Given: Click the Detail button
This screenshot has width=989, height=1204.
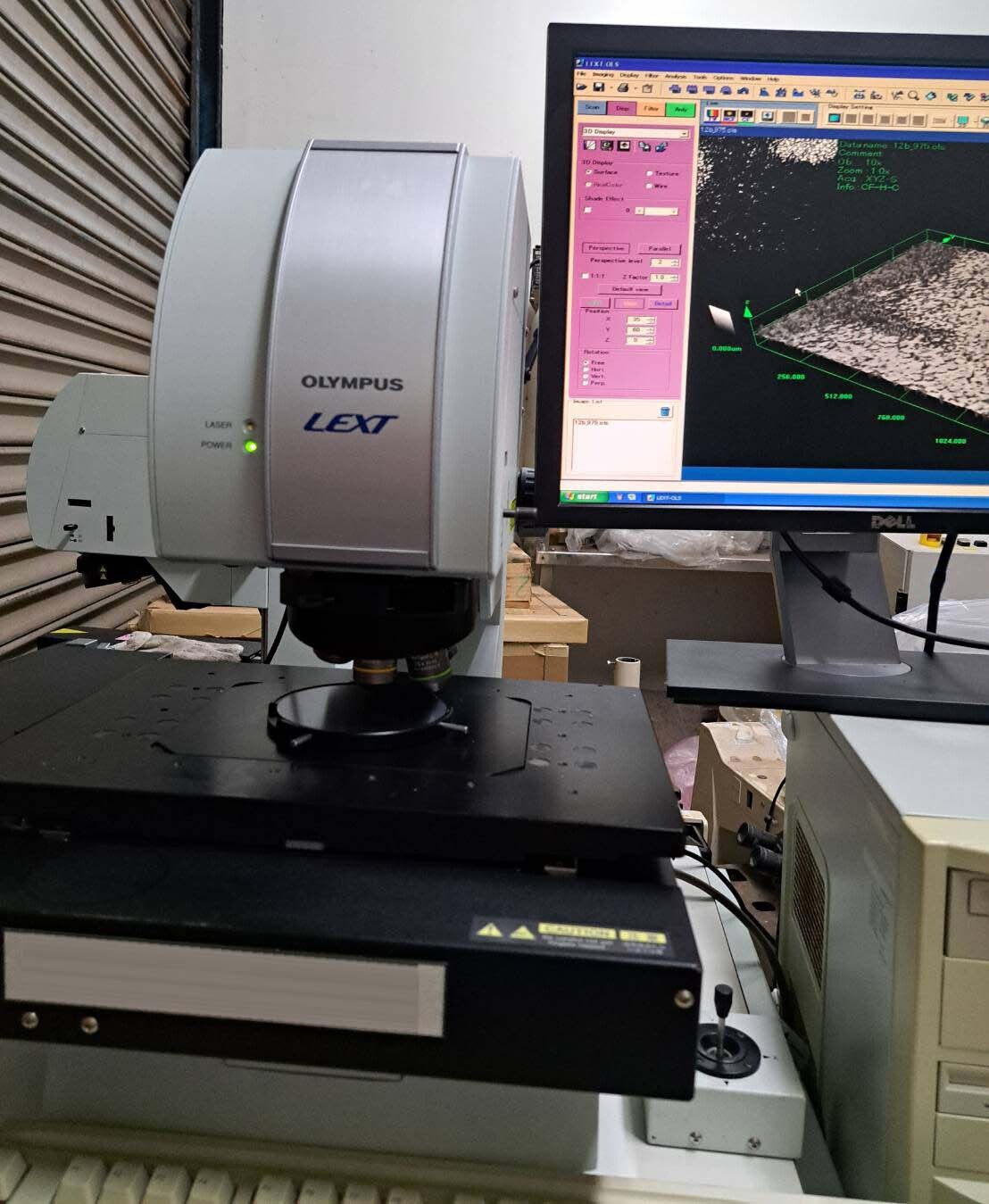Looking at the screenshot, I should point(661,303).
